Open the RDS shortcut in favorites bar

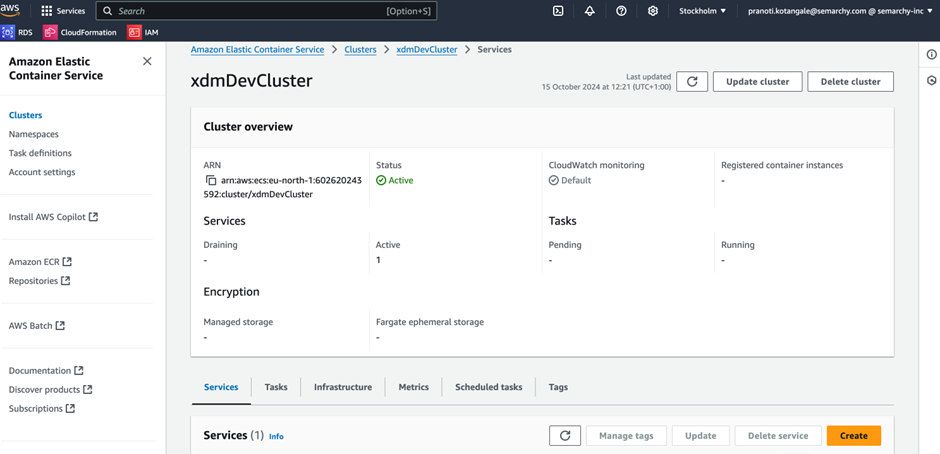point(17,32)
